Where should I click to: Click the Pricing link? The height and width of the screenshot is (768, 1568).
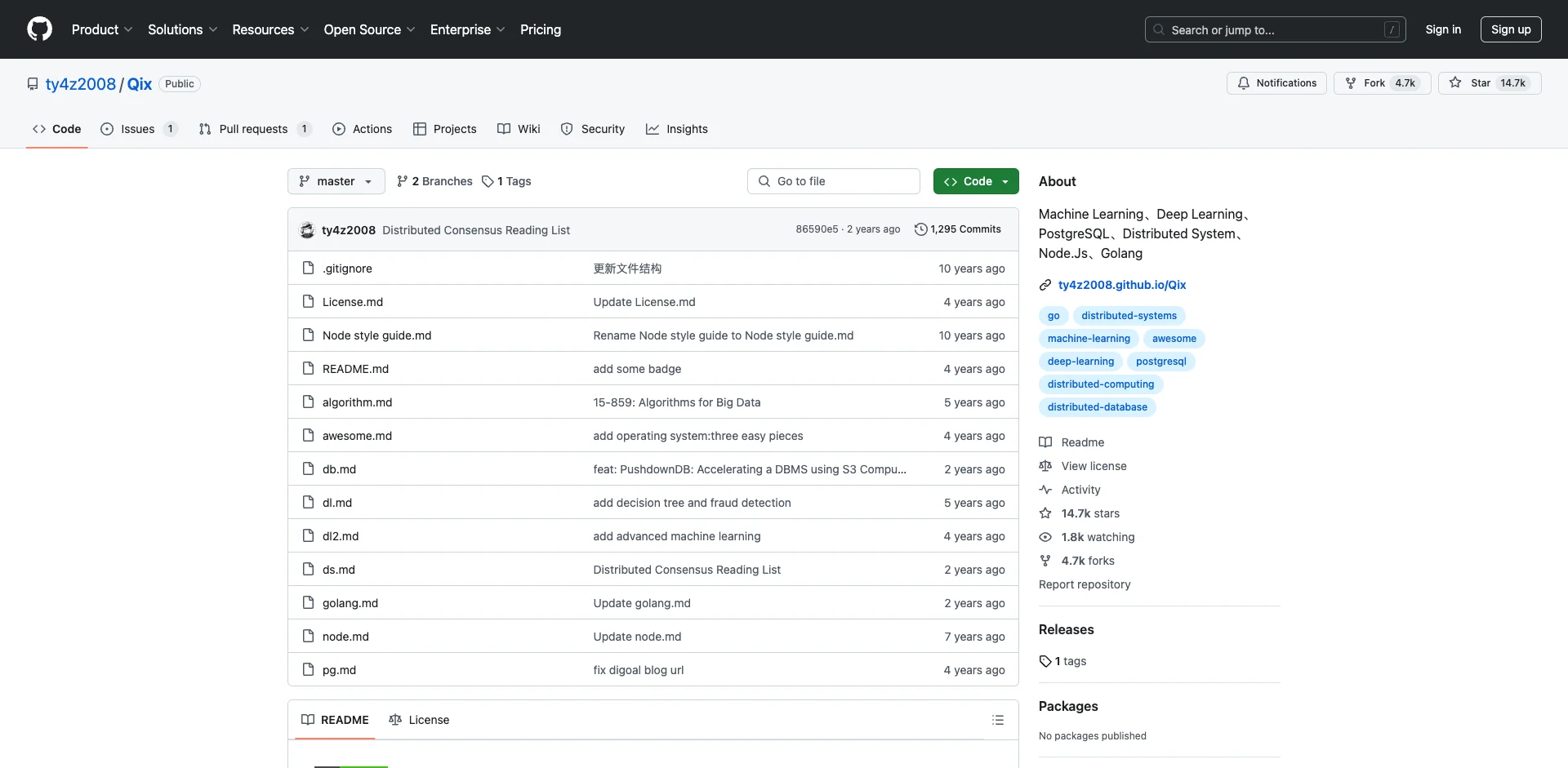[541, 29]
